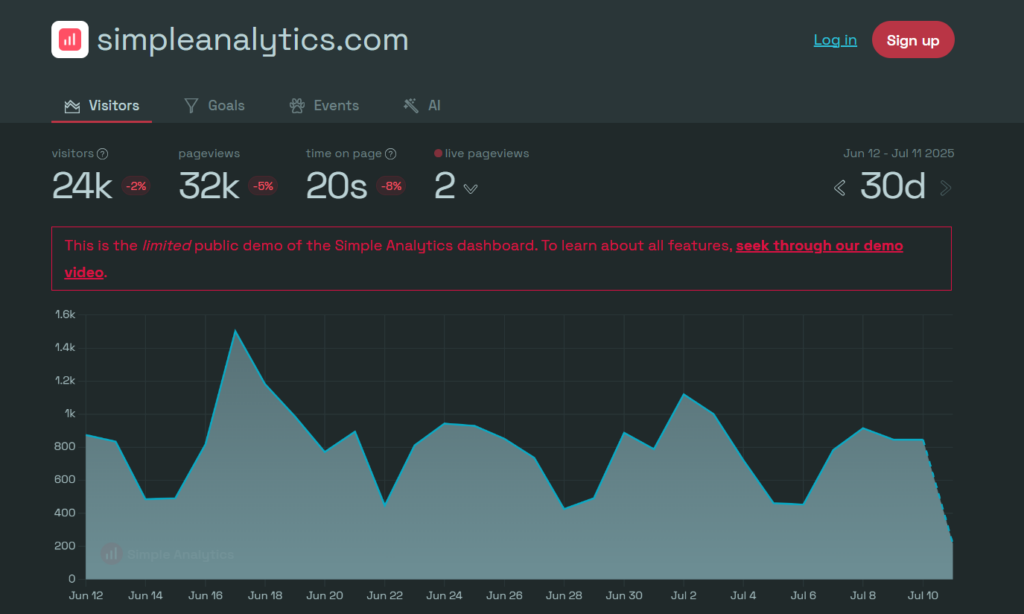Screen dimensions: 1024x614
Task: Click the 32k pageviews value
Action: [x=209, y=186]
